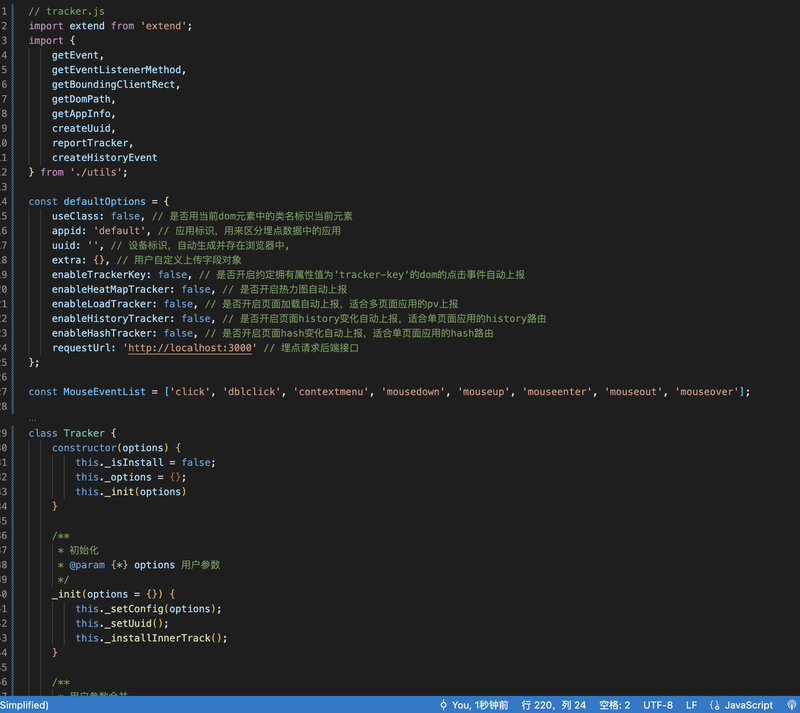Click the _setConfig method call
This screenshot has height=713, width=800.
[x=134, y=609]
